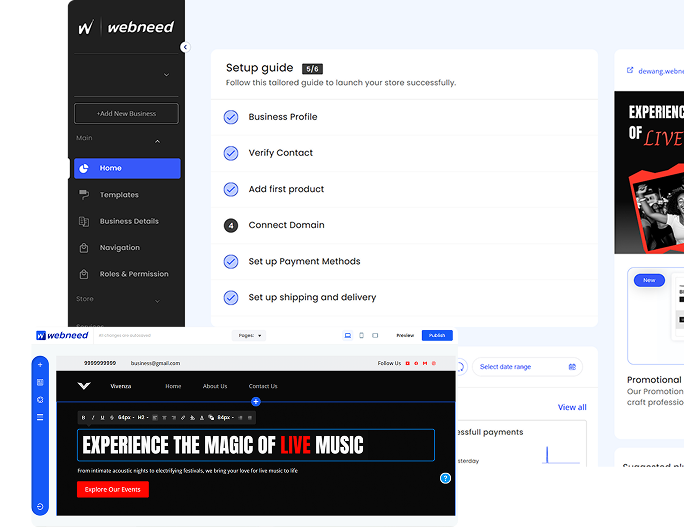Click About Us in the site navigation
Image resolution: width=684 pixels, height=527 pixels.
215,386
